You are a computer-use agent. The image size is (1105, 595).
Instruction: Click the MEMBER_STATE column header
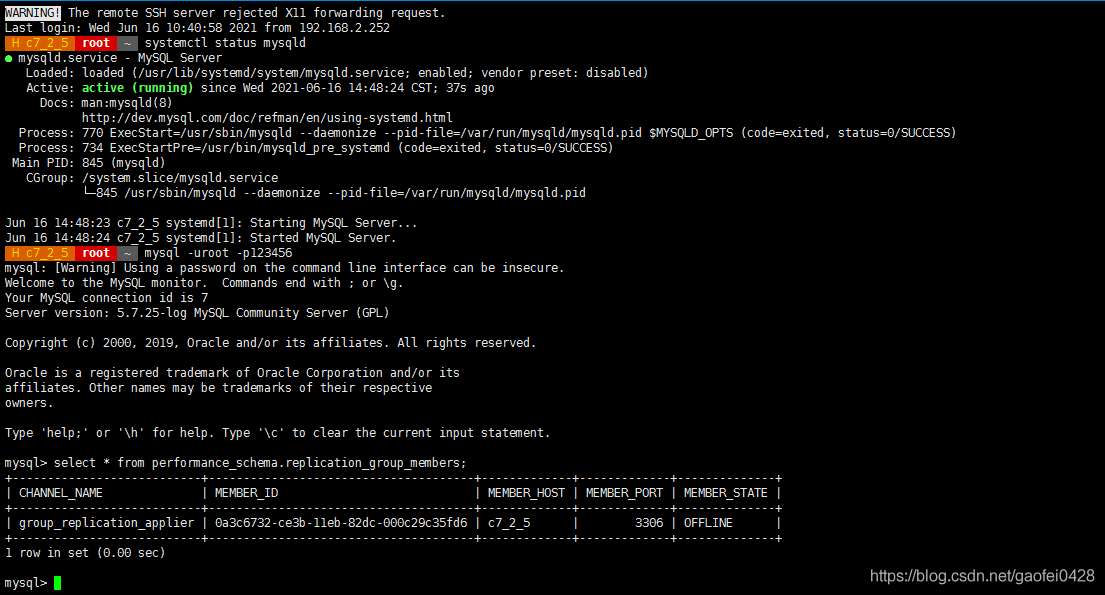pos(725,493)
